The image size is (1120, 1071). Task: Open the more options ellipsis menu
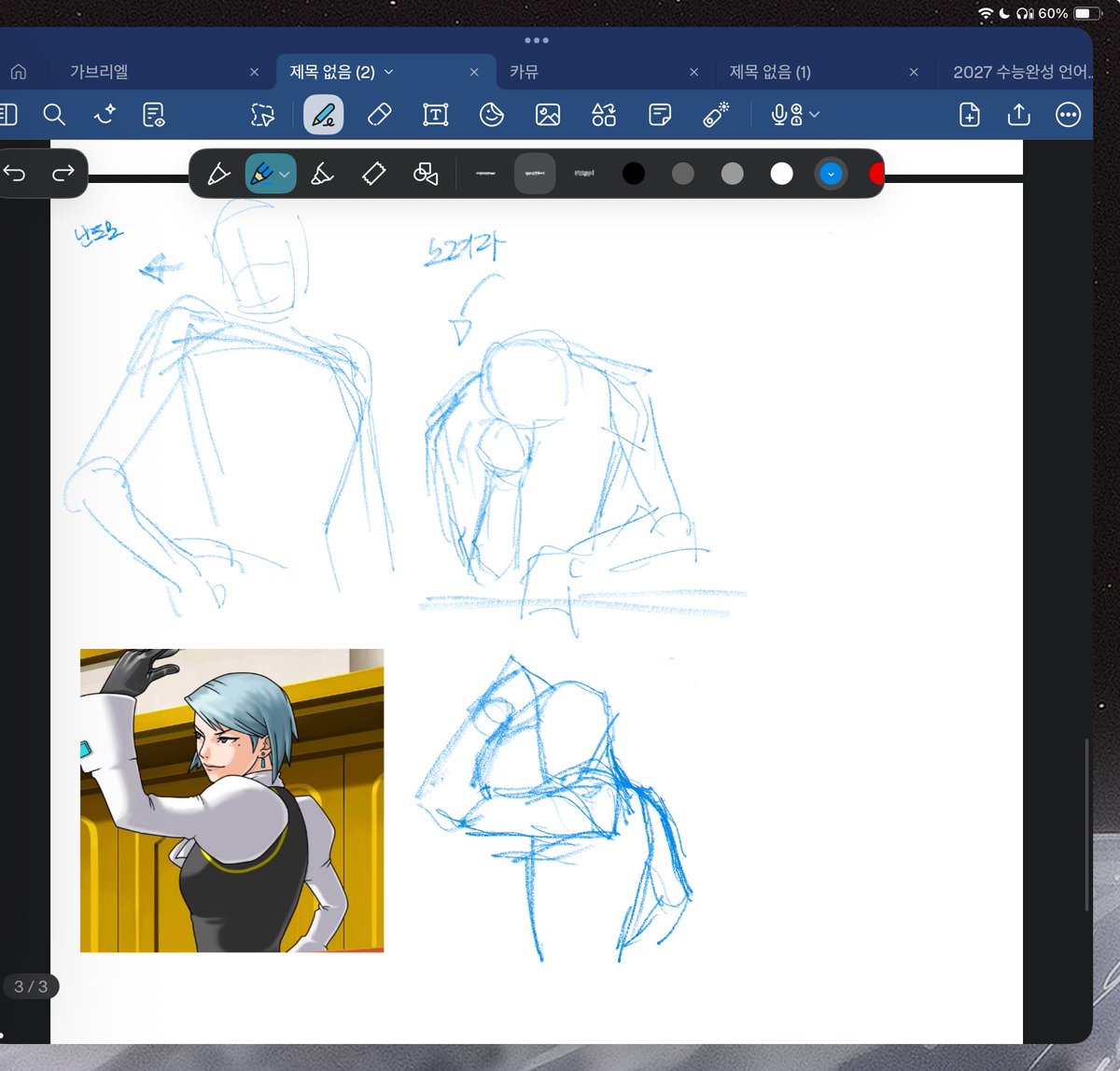[x=1068, y=114]
